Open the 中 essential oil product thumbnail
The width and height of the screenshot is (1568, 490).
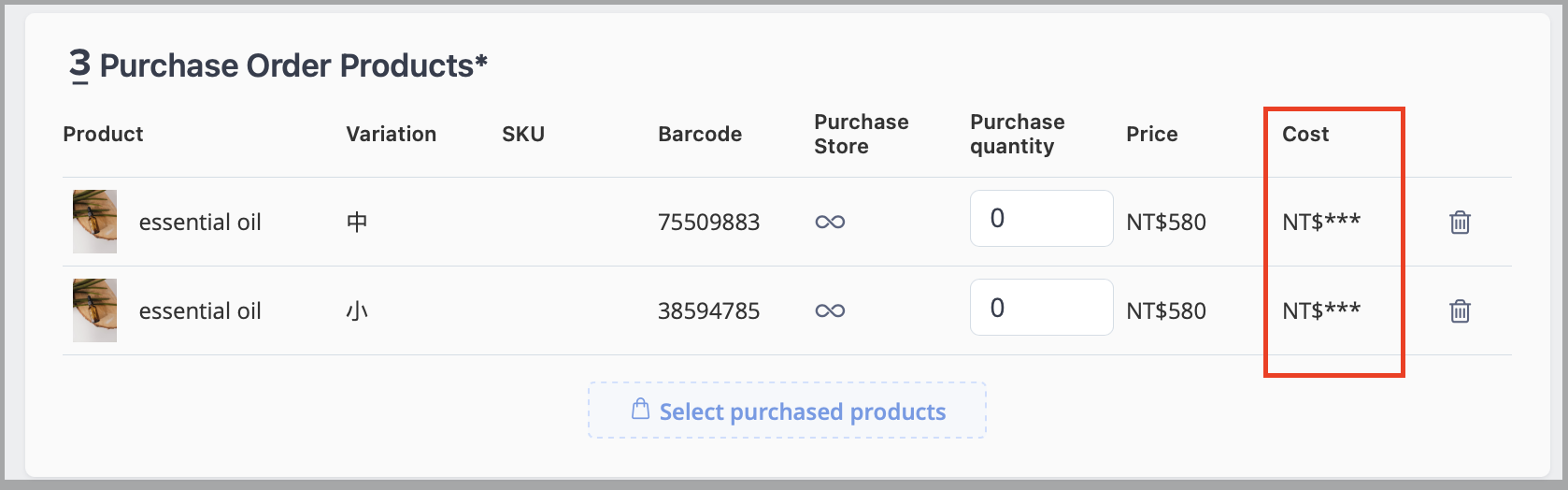pyautogui.click(x=95, y=222)
